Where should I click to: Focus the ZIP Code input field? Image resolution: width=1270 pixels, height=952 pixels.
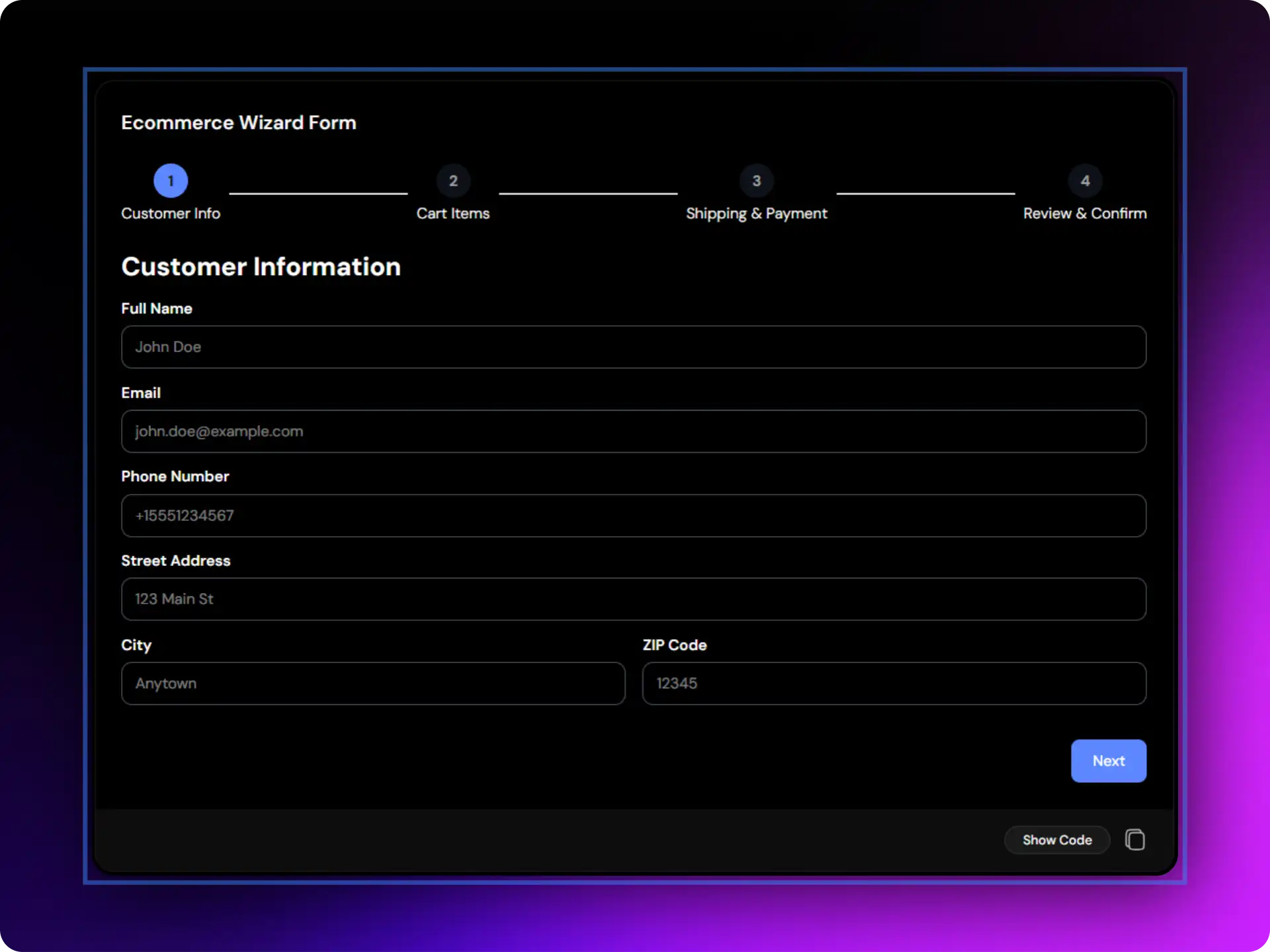click(x=894, y=684)
